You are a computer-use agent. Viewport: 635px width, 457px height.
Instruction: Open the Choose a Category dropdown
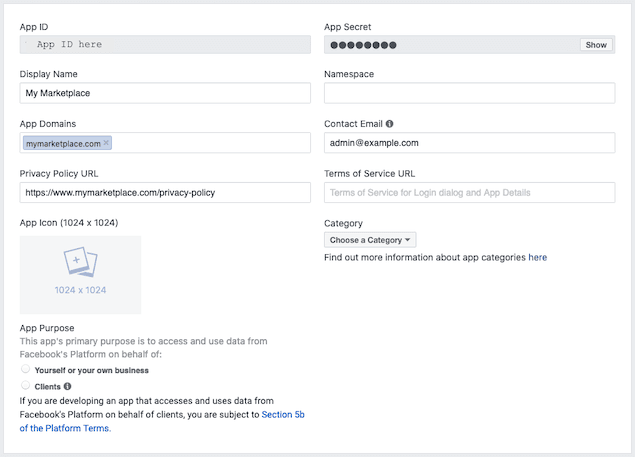(x=370, y=240)
